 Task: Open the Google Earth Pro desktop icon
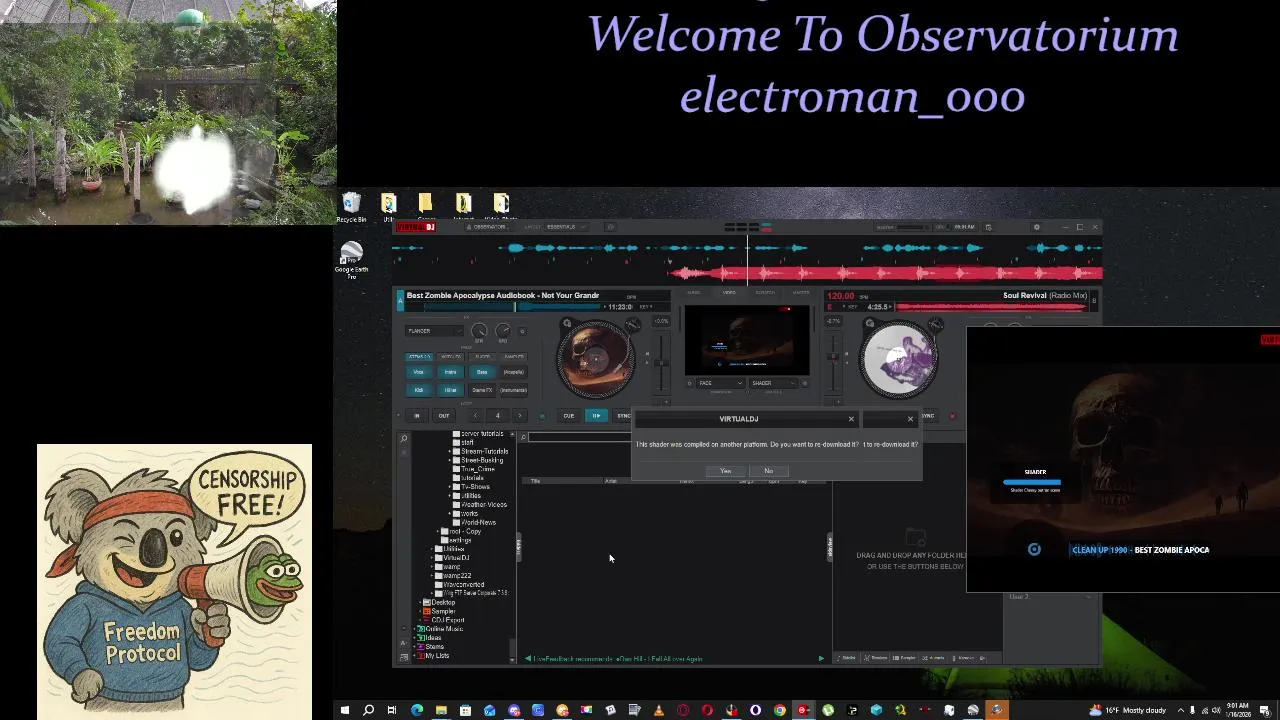(x=351, y=260)
